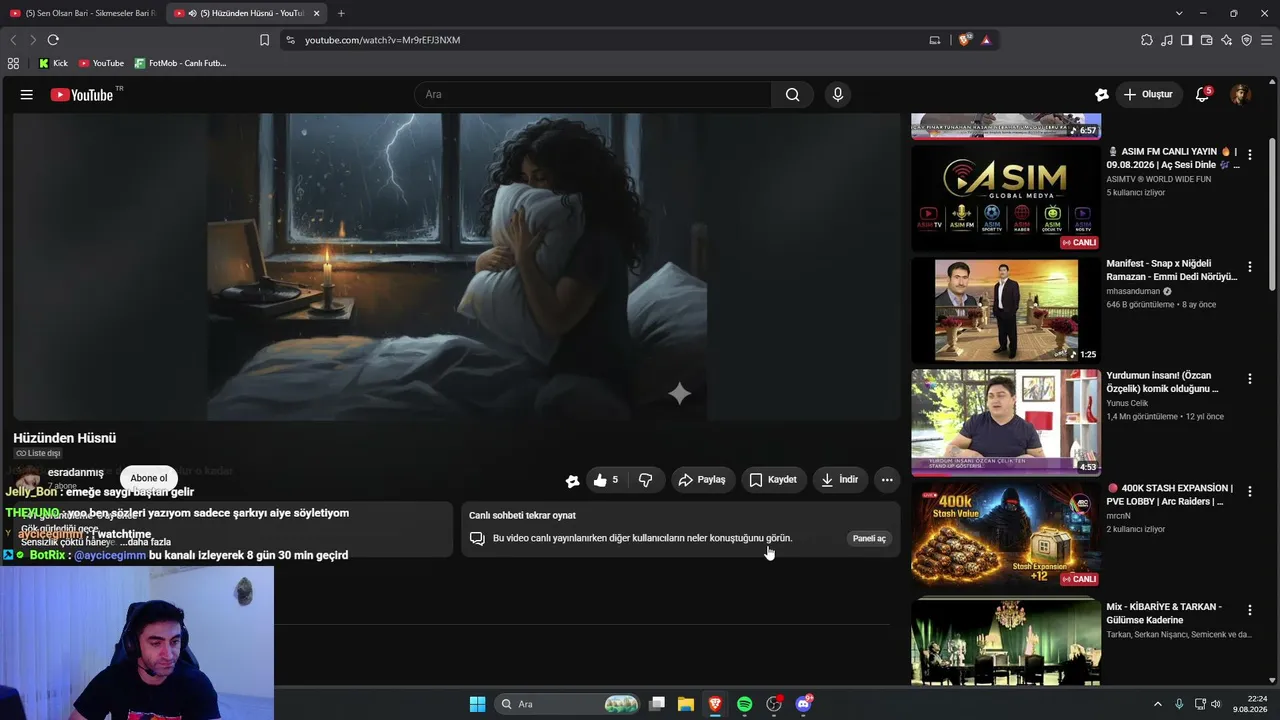This screenshot has height=720, width=1280.
Task: Close the Hüzünden Hüsnü tab
Action: 317,13
